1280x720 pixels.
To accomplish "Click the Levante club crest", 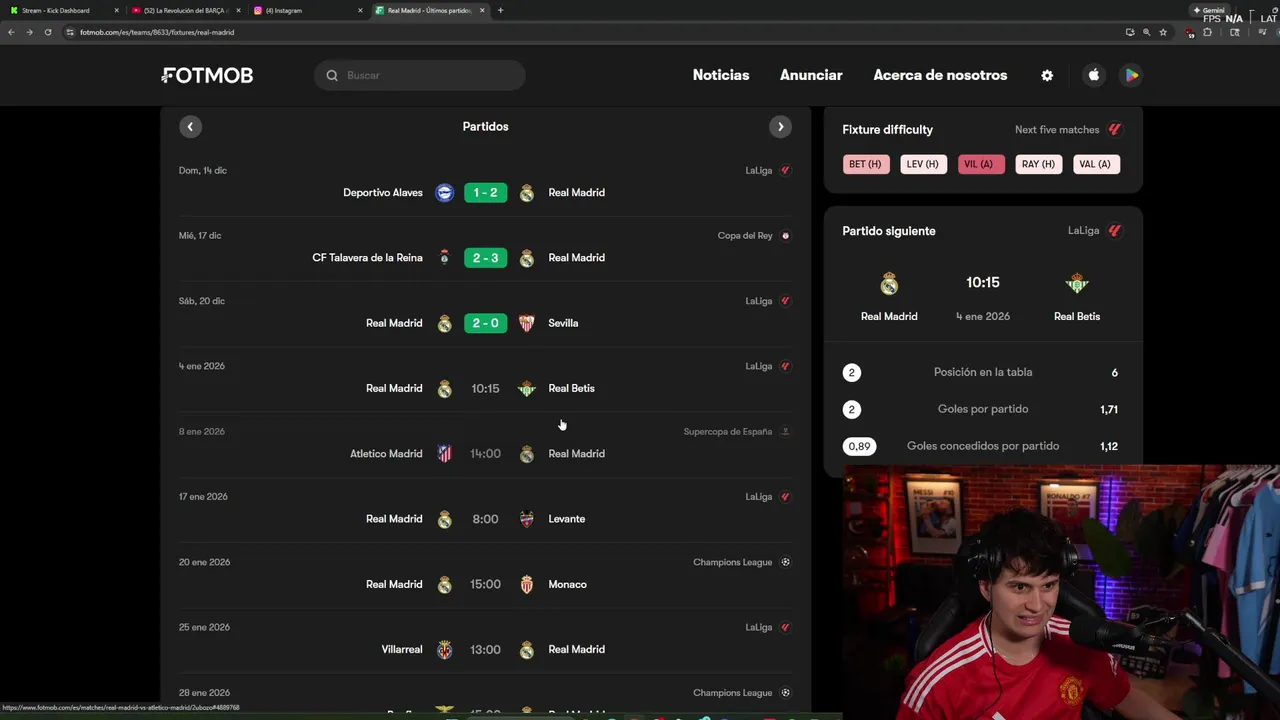I will (x=527, y=519).
